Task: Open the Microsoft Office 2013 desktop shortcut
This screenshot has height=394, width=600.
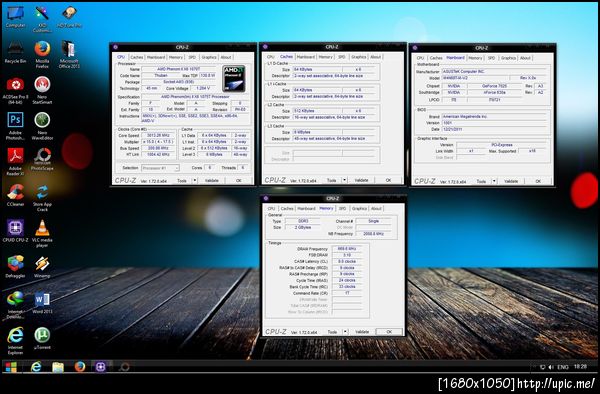Action: pos(69,54)
